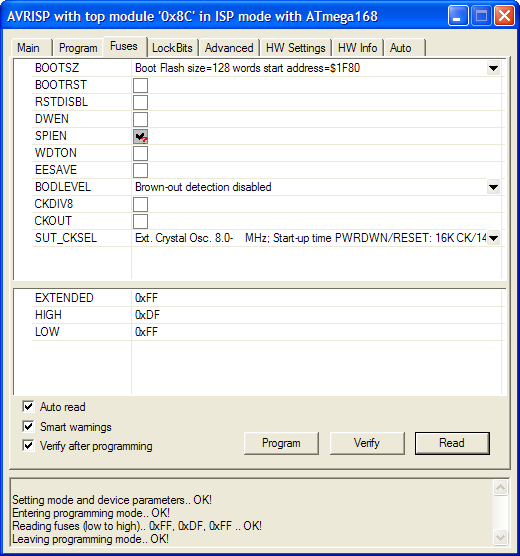Open the BODLEVEL dropdown arrow

[x=493, y=187]
